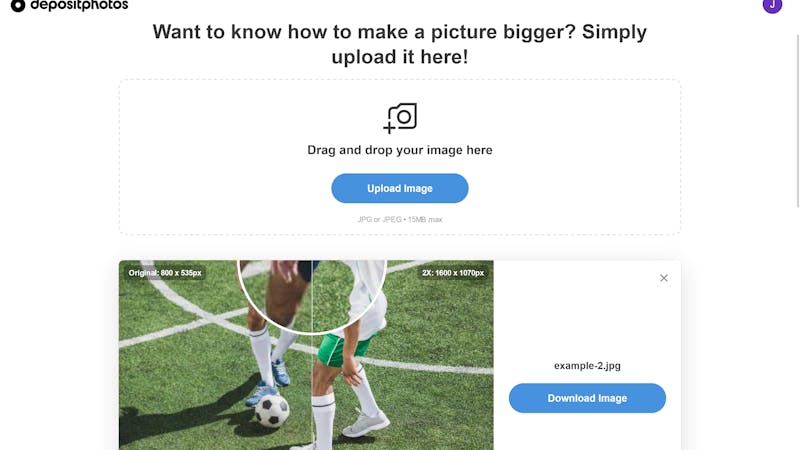Close the example-2.jpg result panel

(663, 278)
